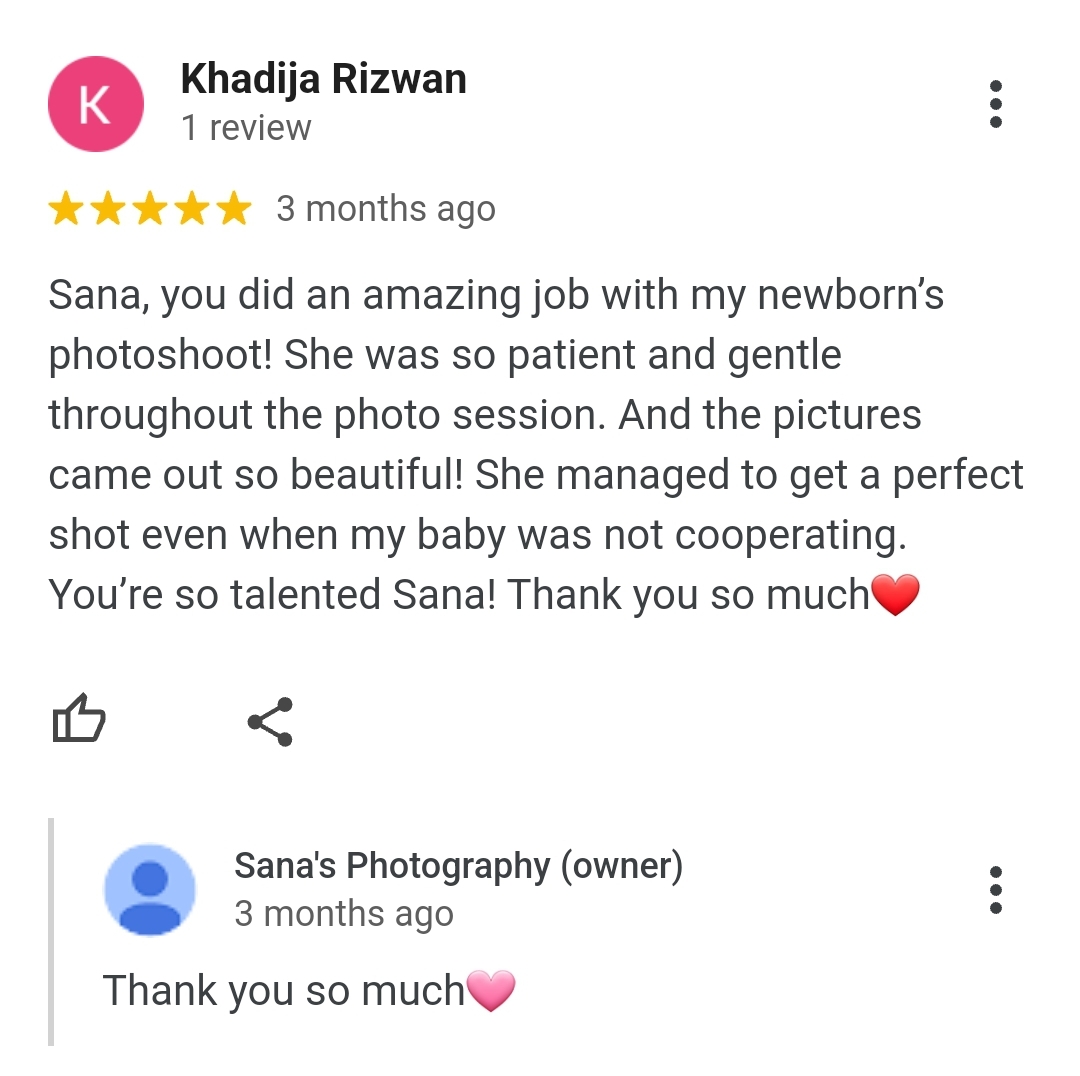Select the fourth yellow rating star
This screenshot has width=1080, height=1076.
tap(192, 209)
